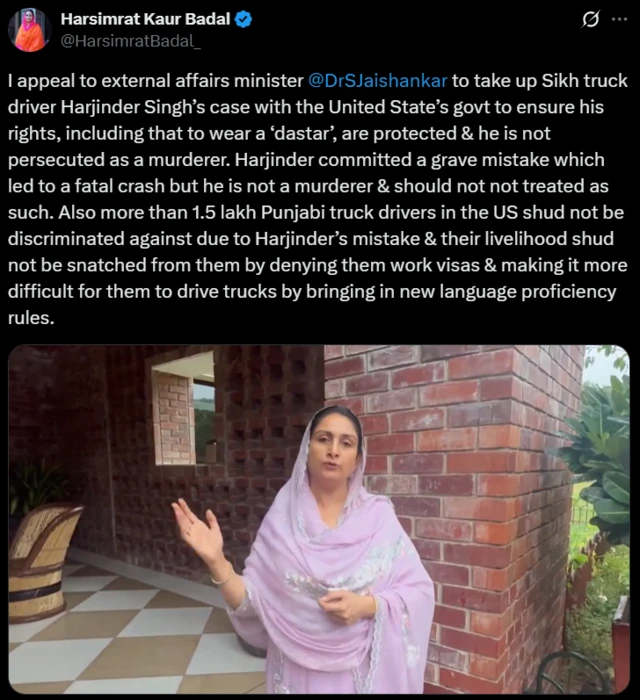Click the window opening in the brick wall
This screenshot has width=640, height=700.
click(x=183, y=408)
